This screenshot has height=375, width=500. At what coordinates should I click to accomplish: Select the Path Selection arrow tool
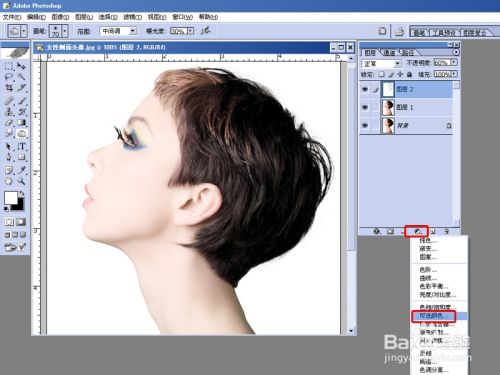point(9,146)
